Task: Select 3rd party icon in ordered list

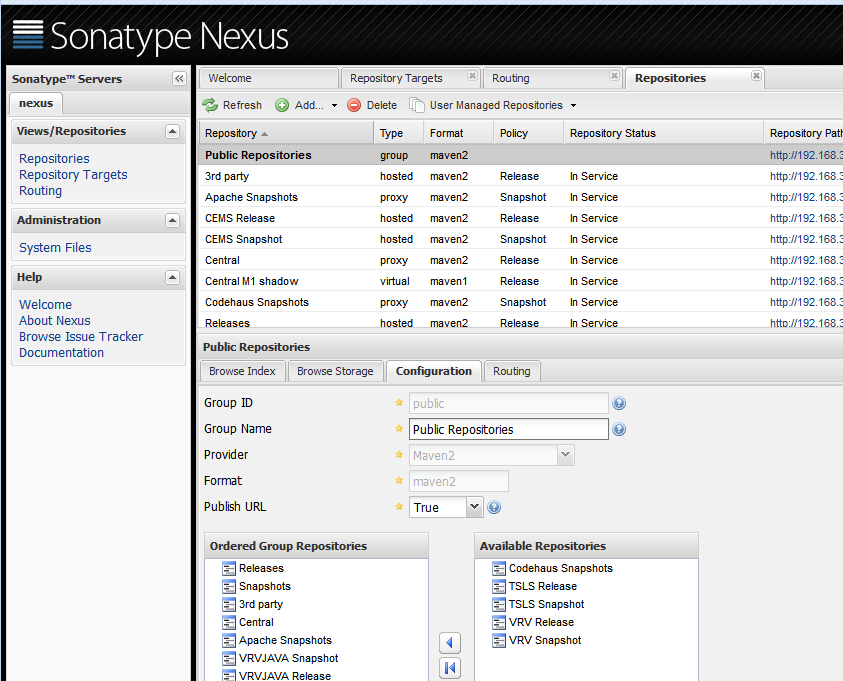Action: point(229,605)
